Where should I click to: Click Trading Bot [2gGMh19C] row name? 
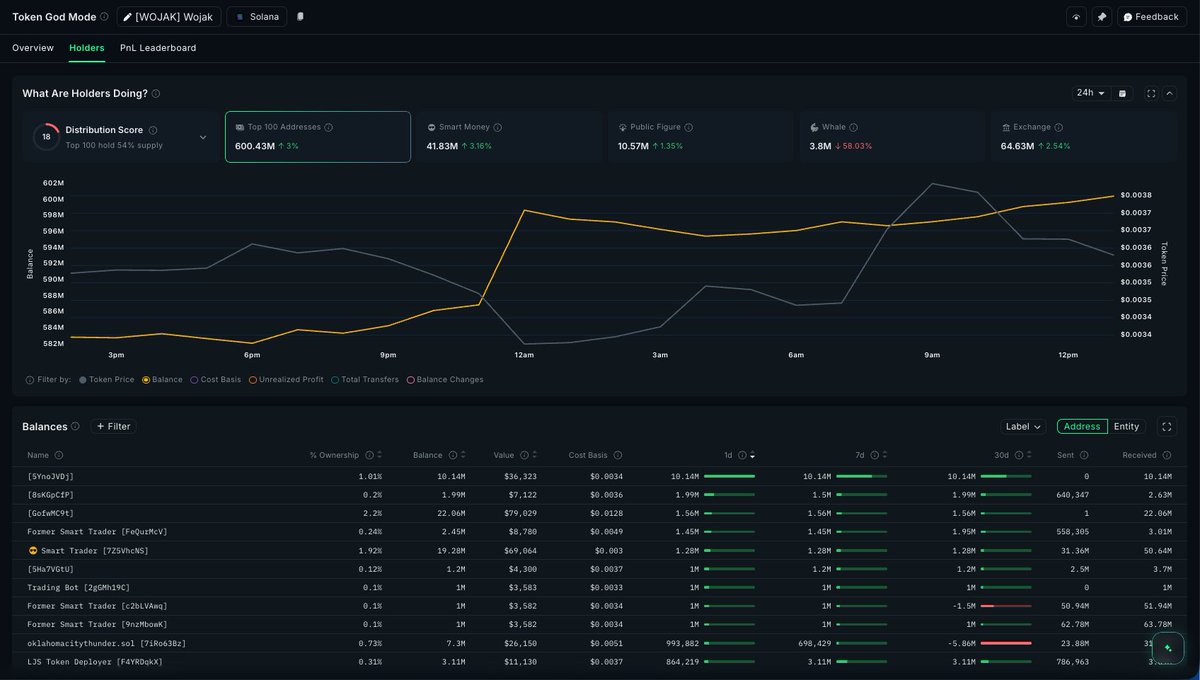pyautogui.click(x=79, y=588)
